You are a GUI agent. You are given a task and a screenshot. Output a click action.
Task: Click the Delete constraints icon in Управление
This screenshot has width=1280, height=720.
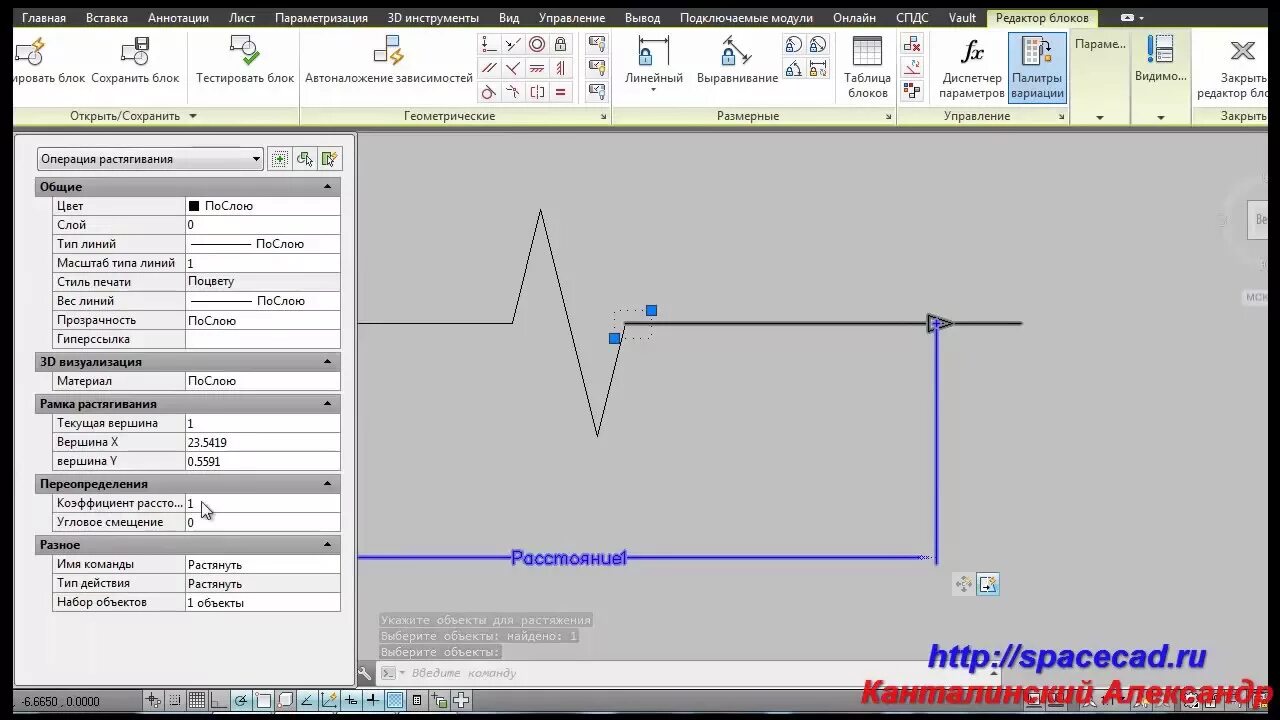click(x=912, y=44)
